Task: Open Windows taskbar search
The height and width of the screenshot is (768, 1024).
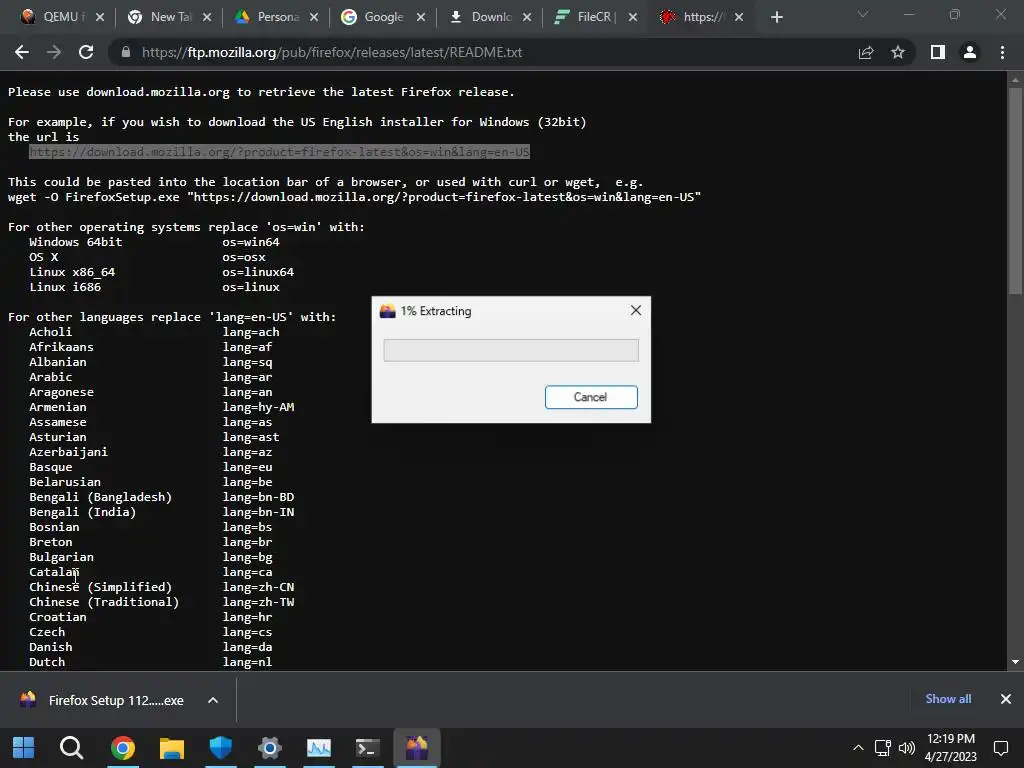Action: coord(71,748)
